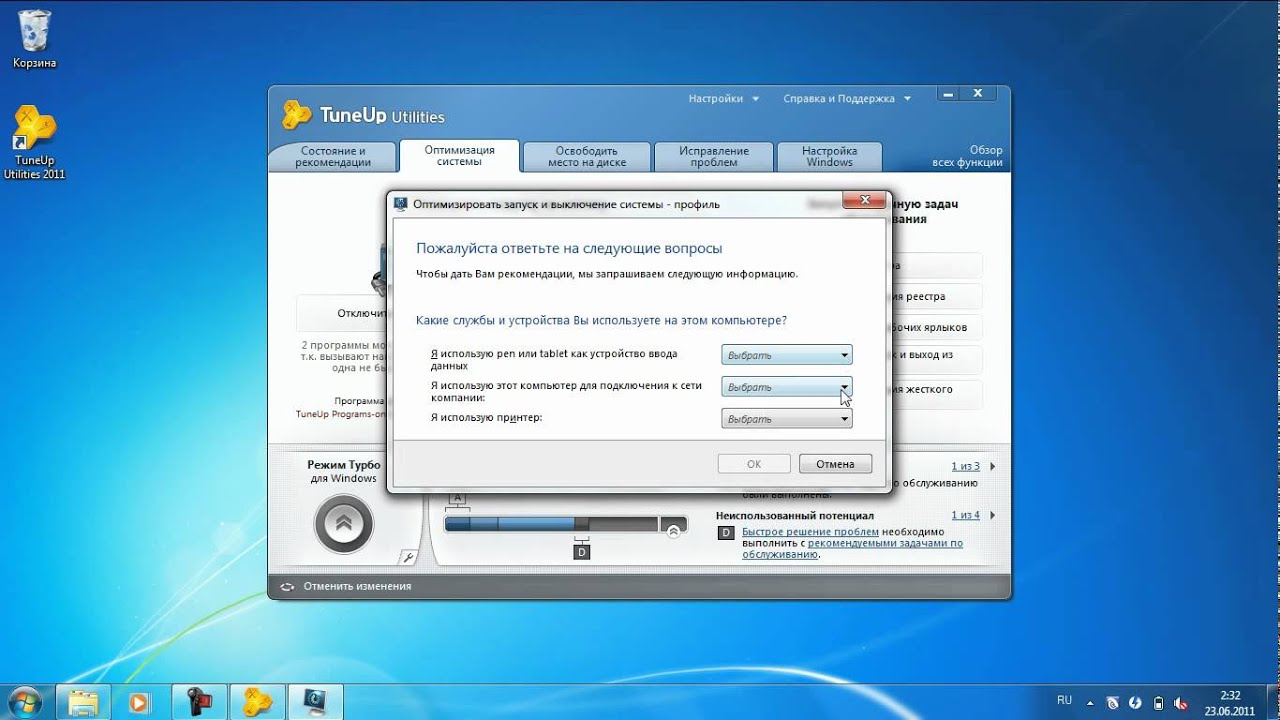The image size is (1280, 720).
Task: Click the TuneUp Programs-on link
Action: [x=340, y=413]
